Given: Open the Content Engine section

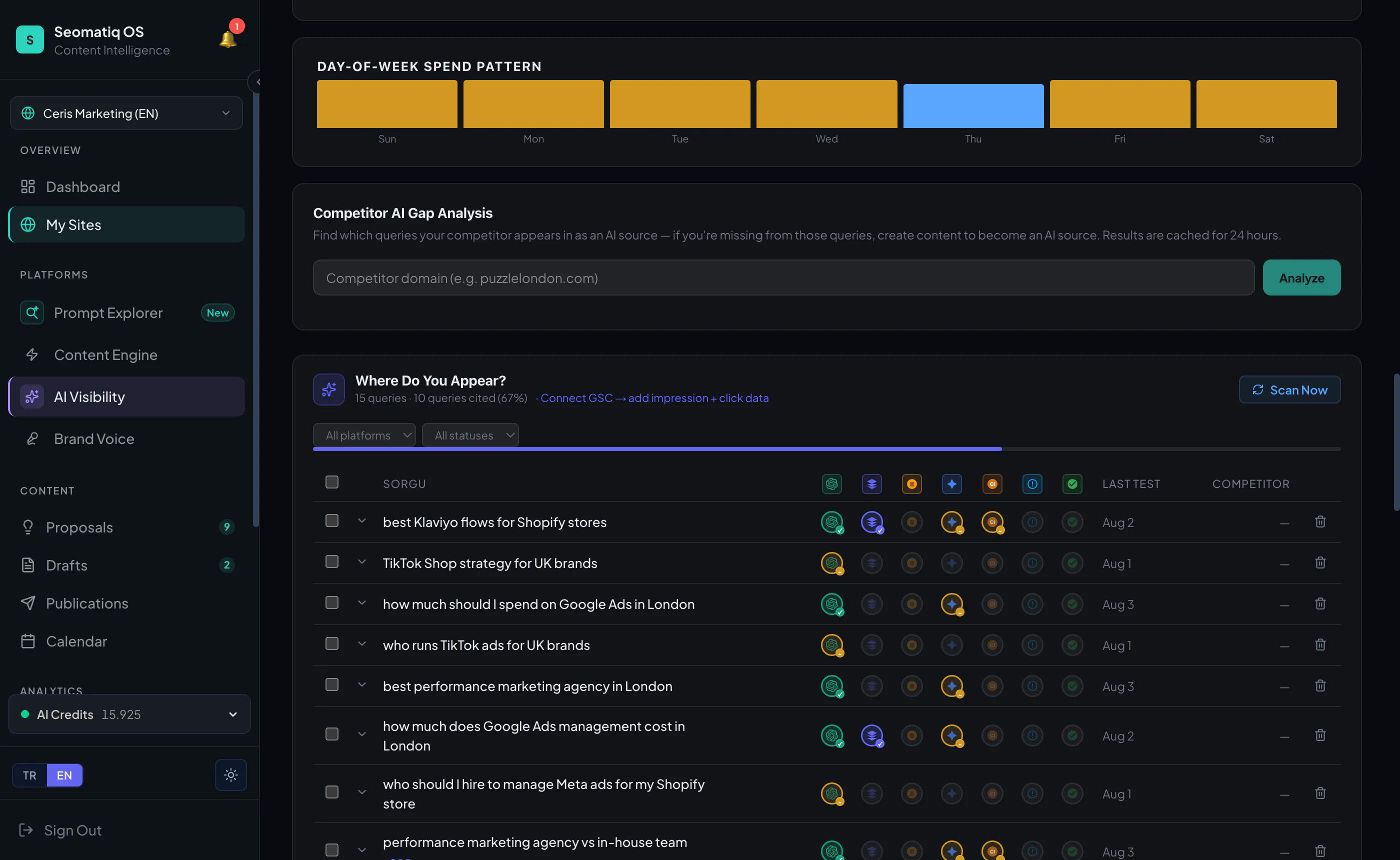Looking at the screenshot, I should [126, 355].
